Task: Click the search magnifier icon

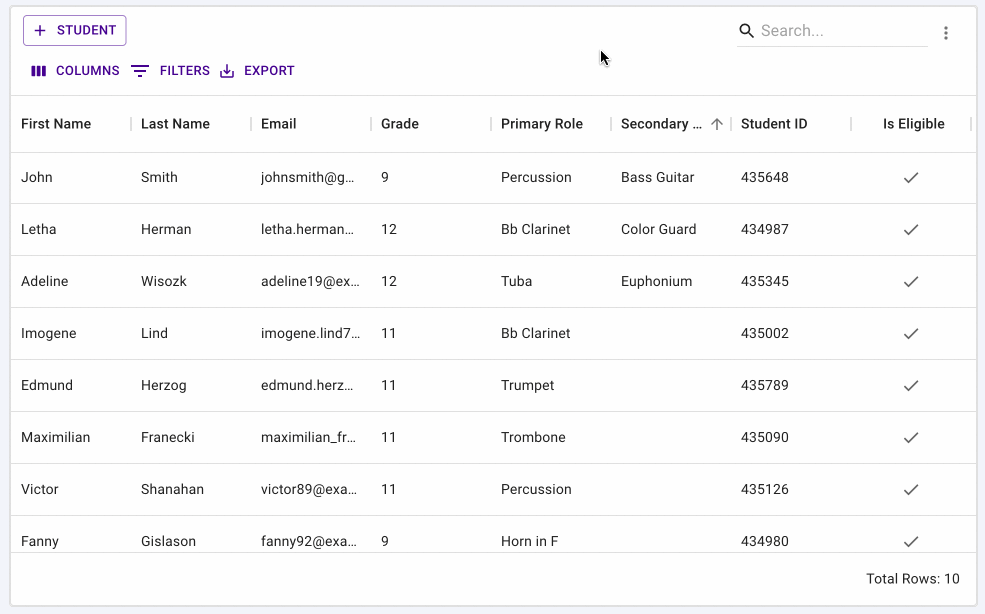Action: (746, 31)
